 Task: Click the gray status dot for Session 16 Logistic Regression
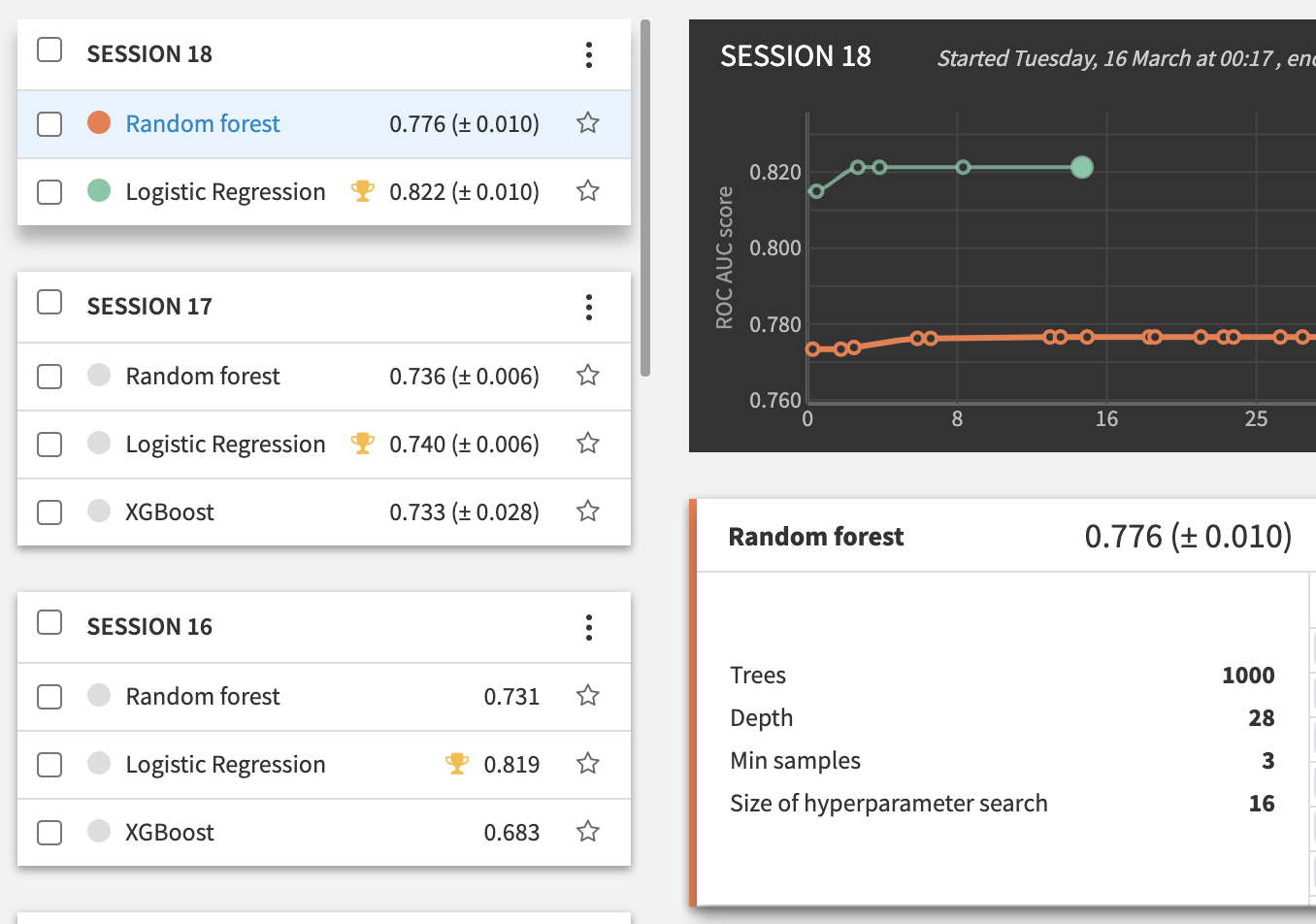[x=99, y=763]
